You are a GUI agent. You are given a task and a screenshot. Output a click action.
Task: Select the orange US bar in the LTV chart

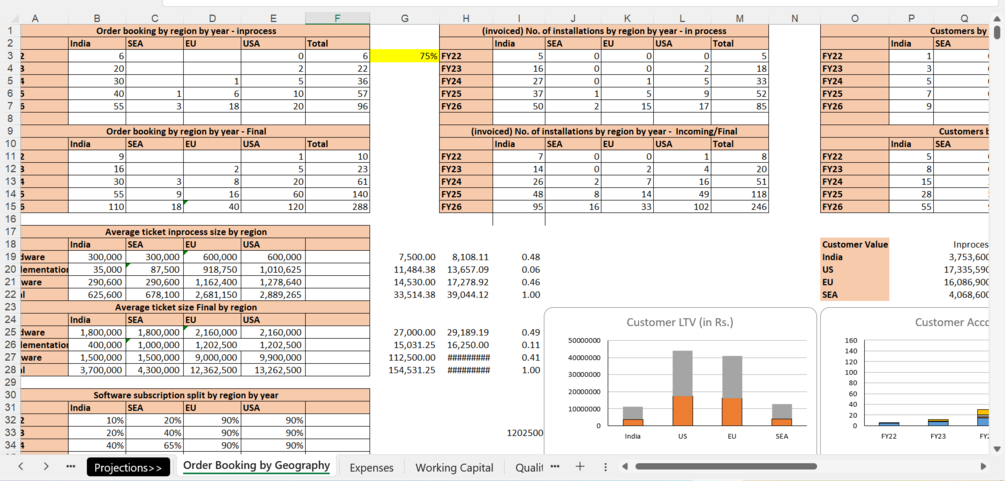tap(683, 410)
